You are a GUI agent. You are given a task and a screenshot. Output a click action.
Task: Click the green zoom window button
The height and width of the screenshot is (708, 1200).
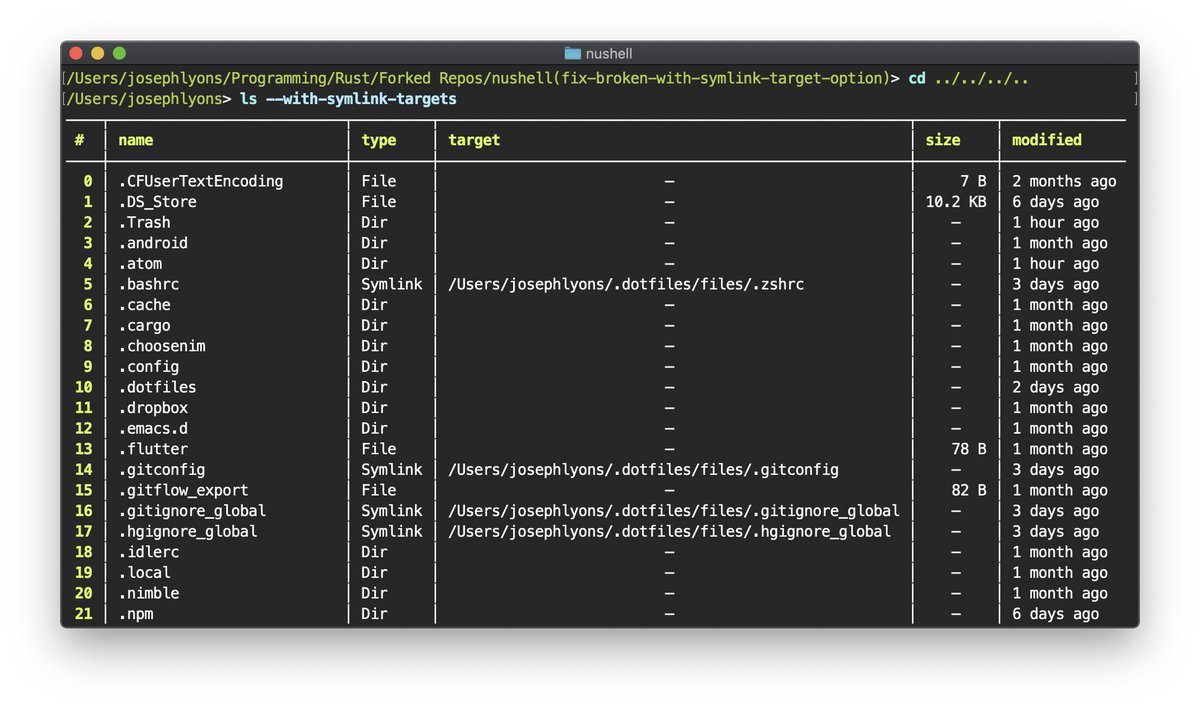[119, 53]
